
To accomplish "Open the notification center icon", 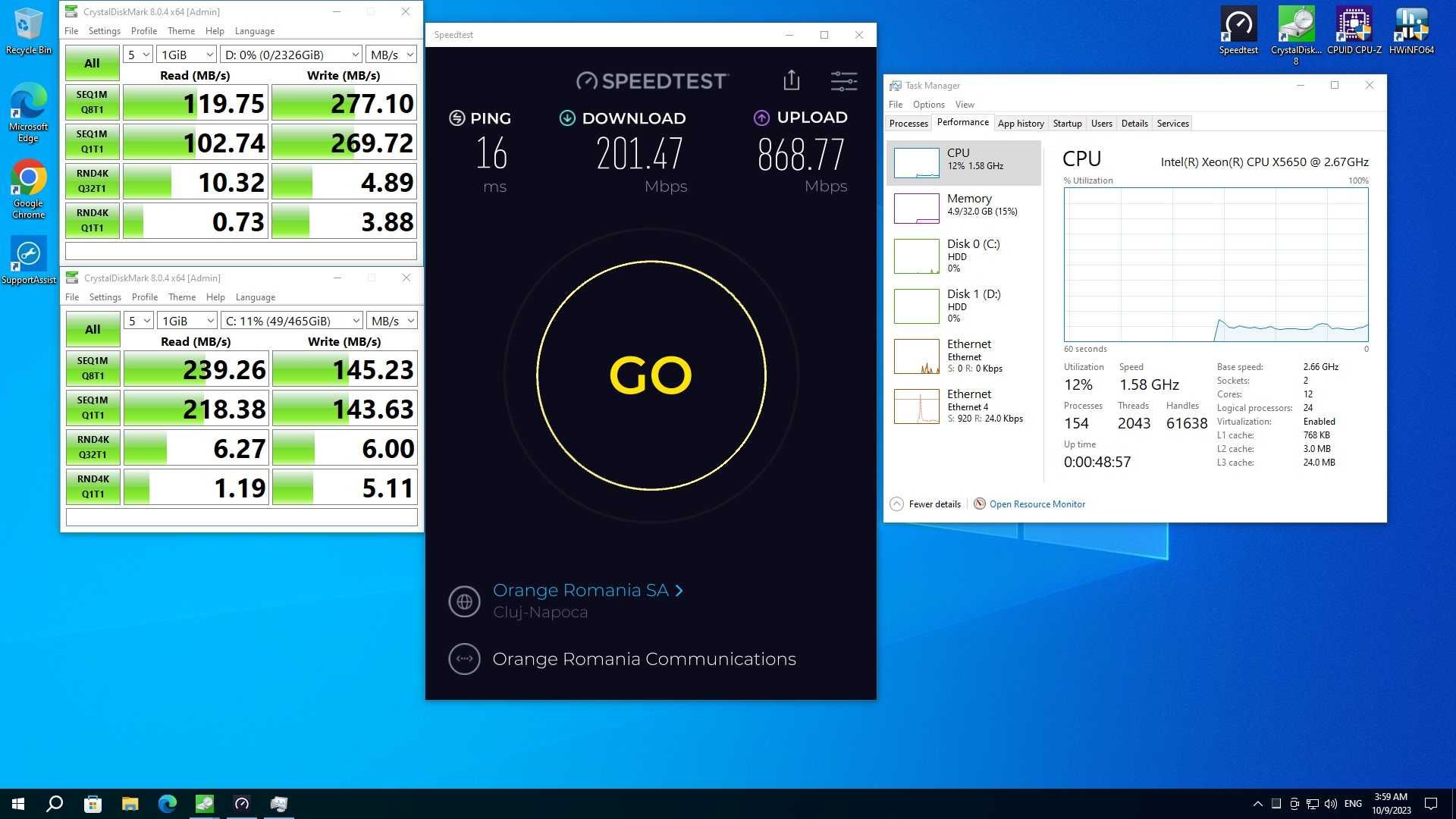I will click(1431, 804).
